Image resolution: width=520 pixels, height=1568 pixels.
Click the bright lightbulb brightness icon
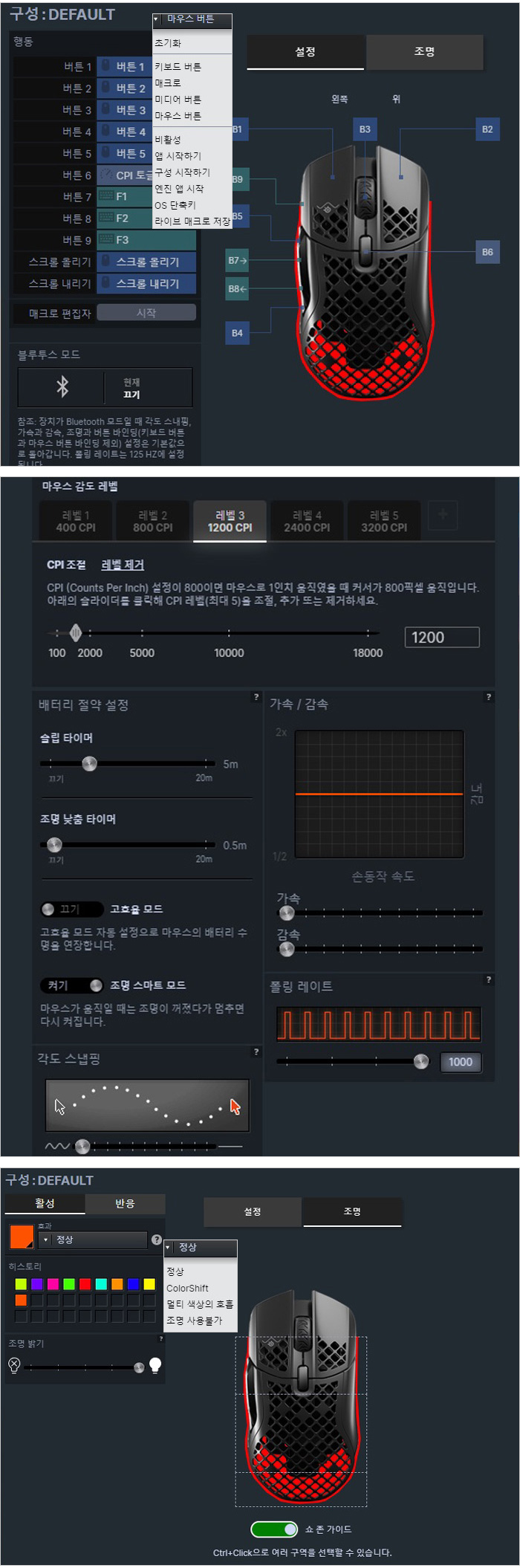click(x=155, y=1364)
